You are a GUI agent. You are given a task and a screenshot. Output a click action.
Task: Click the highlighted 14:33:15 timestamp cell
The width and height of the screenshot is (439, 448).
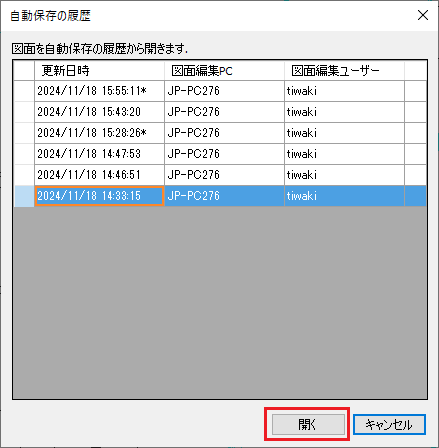pyautogui.click(x=99, y=196)
